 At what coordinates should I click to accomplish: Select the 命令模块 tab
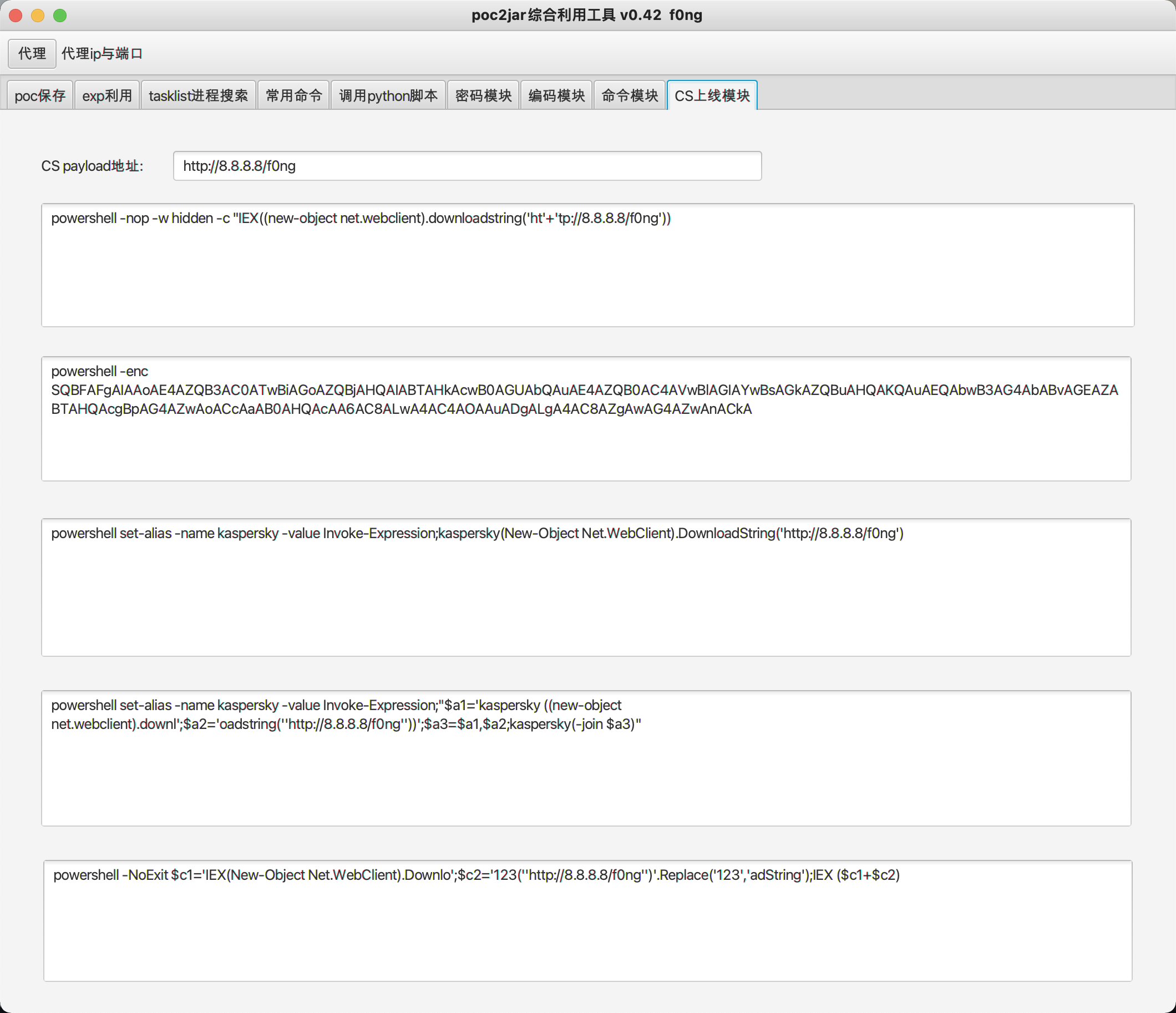(x=630, y=95)
